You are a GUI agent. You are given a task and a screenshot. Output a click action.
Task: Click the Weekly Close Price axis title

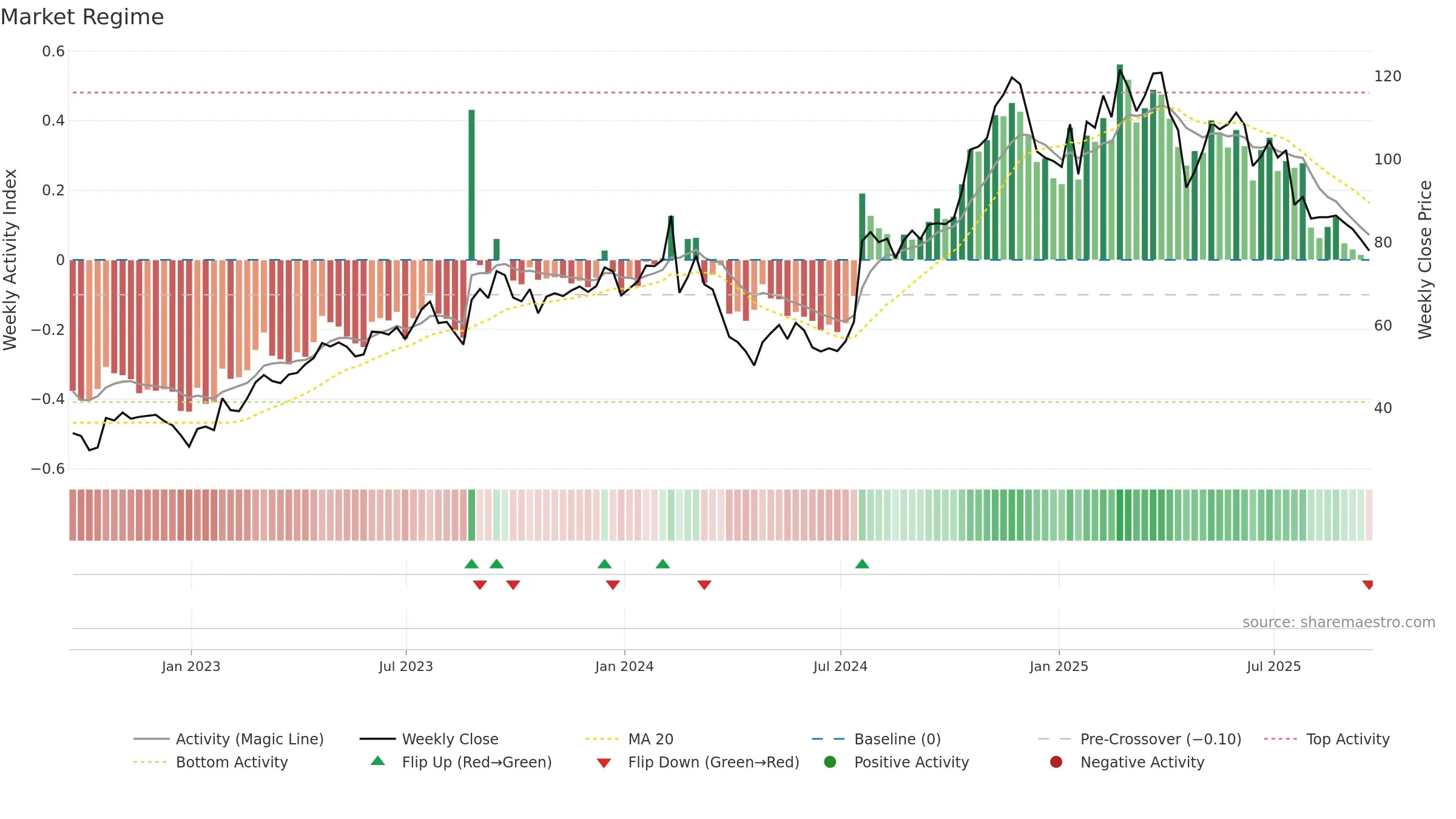point(1425,260)
